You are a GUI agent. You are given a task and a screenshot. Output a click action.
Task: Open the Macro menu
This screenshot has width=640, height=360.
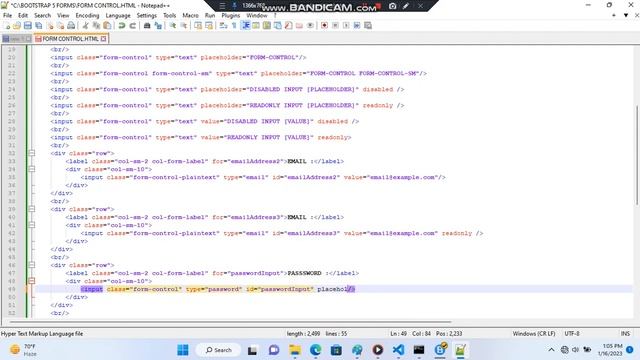pyautogui.click(x=190, y=16)
